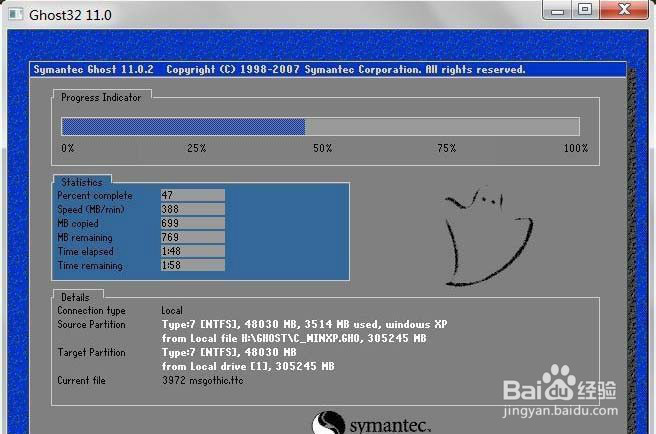Viewport: 656px width, 434px height.
Task: Click the 'Target Partition' label
Action: 91,352
